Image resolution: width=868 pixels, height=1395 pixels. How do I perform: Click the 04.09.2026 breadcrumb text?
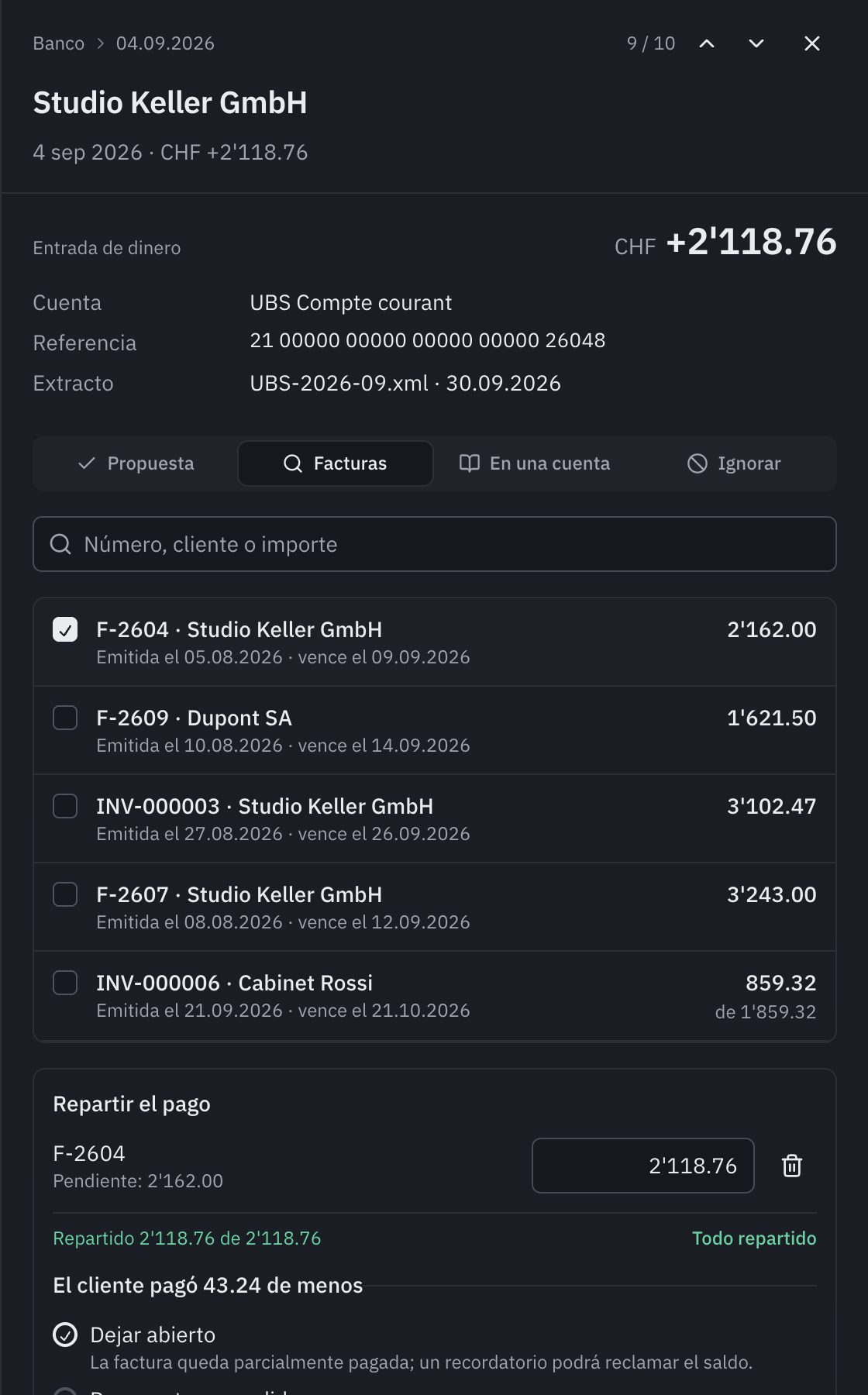[165, 43]
